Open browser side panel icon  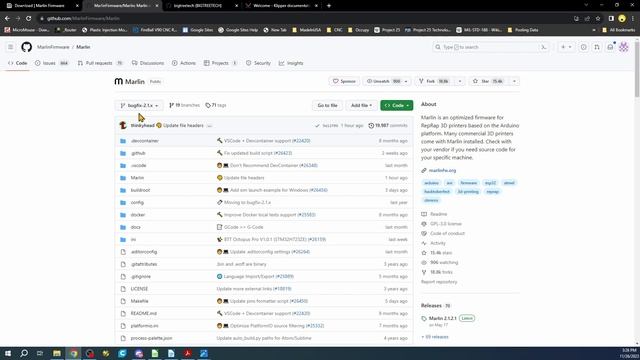[x=611, y=18]
